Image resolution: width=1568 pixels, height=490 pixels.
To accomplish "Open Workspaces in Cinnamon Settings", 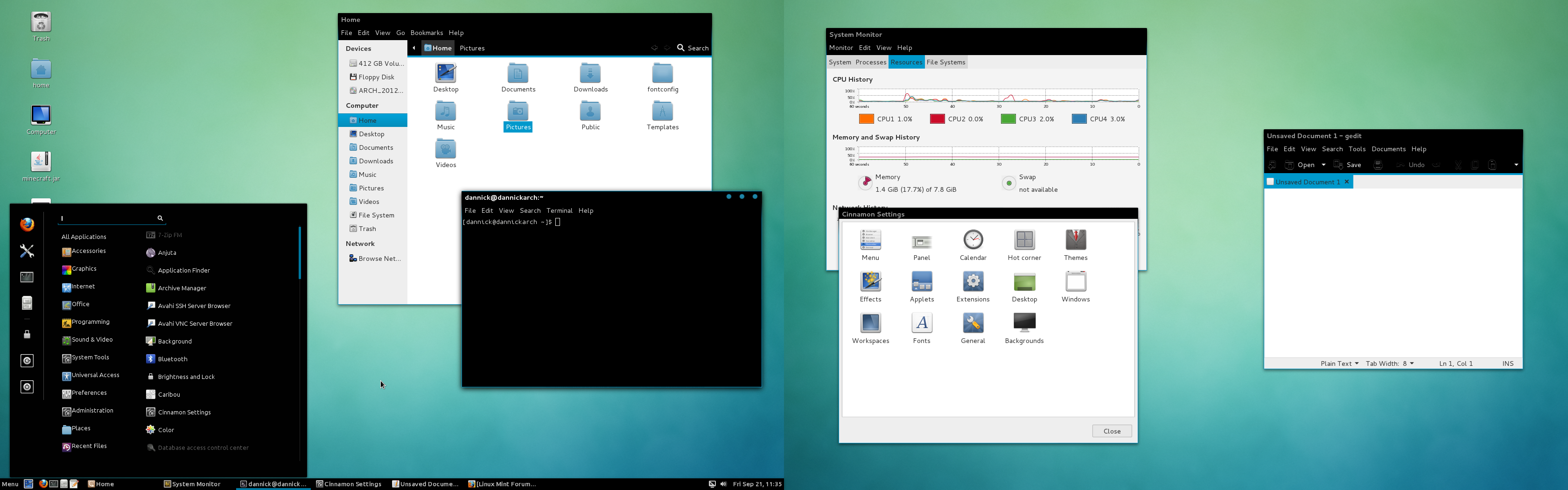I will point(870,328).
